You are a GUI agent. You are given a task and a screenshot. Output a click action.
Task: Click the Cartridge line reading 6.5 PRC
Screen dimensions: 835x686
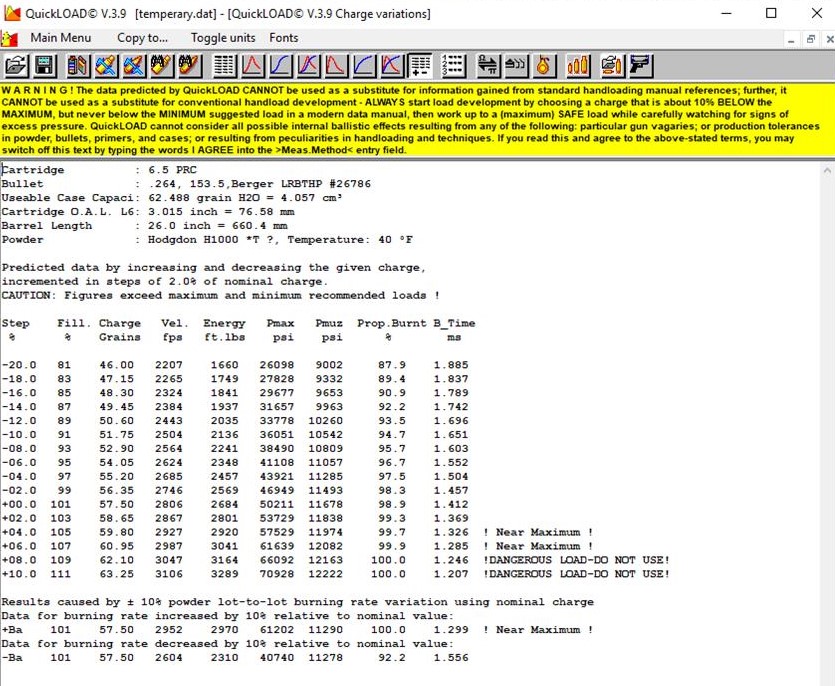pos(99,170)
